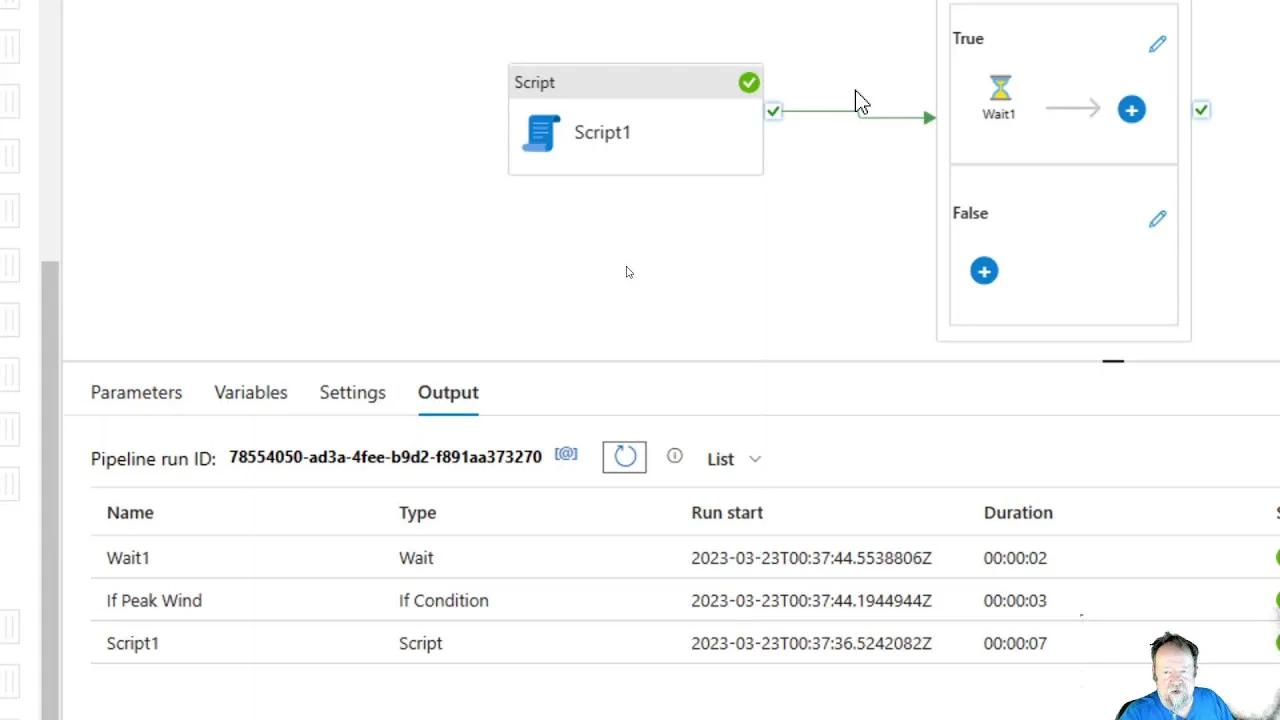Select the Script1 row name in output table
The width and height of the screenshot is (1280, 720).
click(133, 644)
